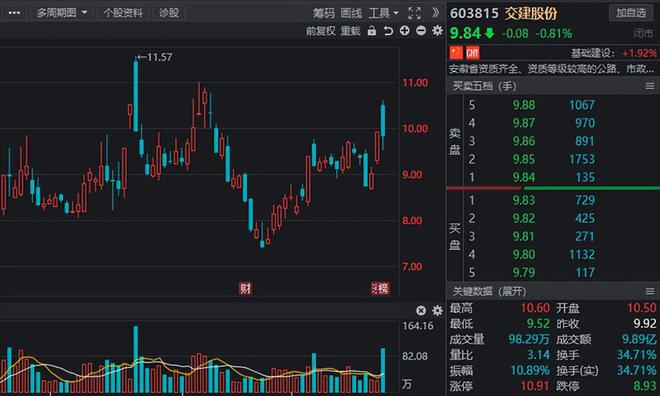Click the 诊股 diagnosis button
This screenshot has height=396, width=660.
tap(169, 13)
